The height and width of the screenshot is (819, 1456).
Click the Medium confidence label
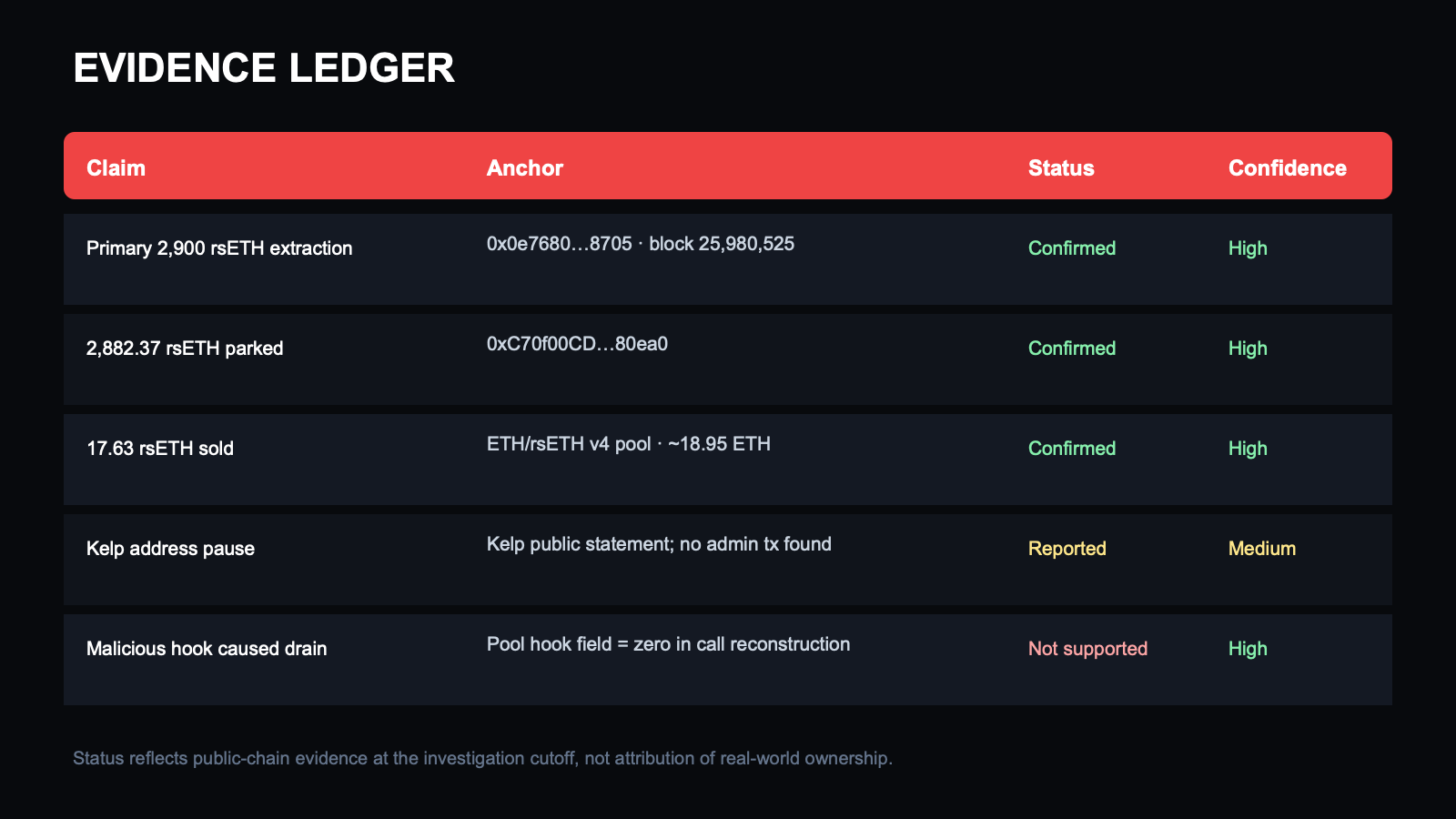[x=1262, y=549]
